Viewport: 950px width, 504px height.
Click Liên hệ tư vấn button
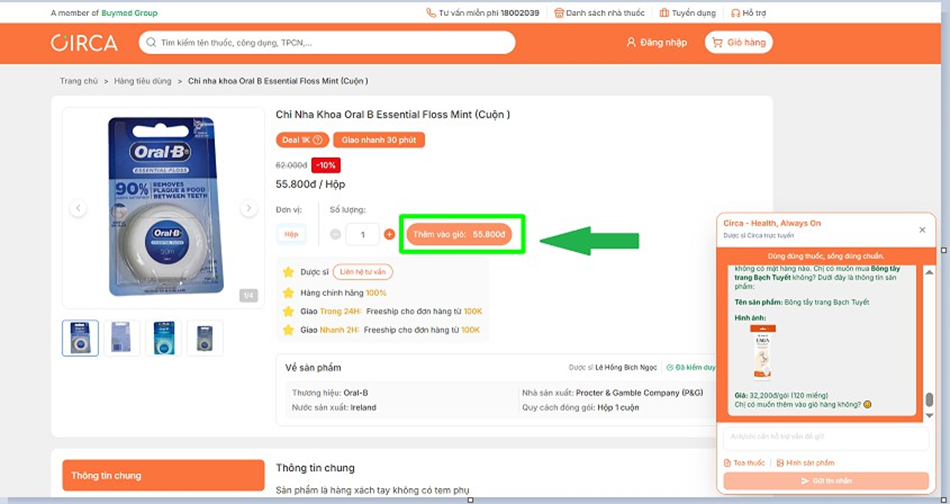[362, 272]
